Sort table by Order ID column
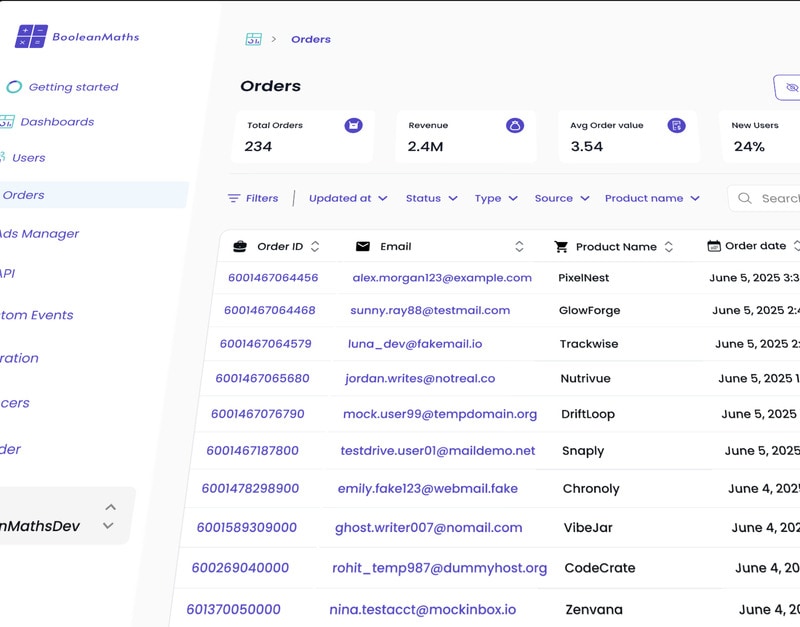Viewport: 800px width, 627px height. (x=315, y=246)
